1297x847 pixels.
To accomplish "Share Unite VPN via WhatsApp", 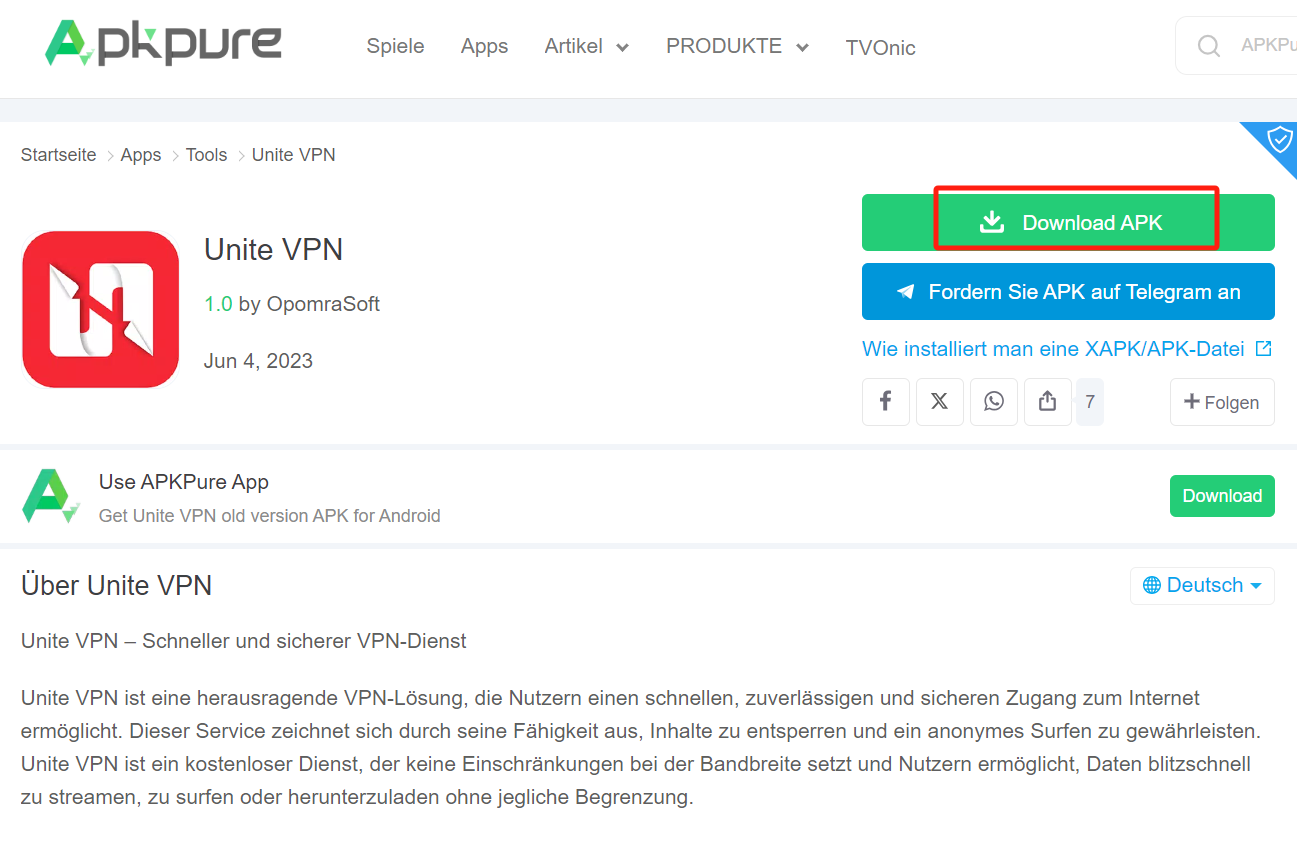I will [x=994, y=401].
